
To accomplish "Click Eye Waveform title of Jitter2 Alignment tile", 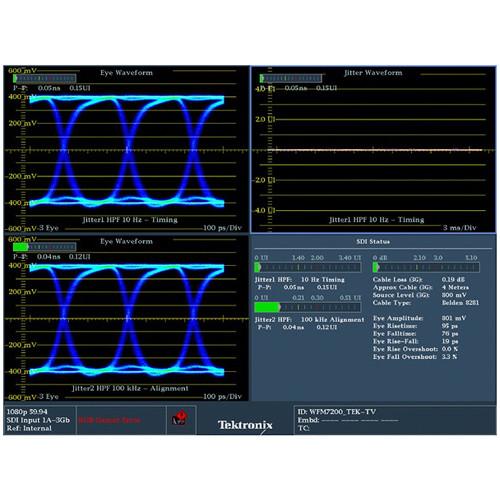I will point(126,241).
